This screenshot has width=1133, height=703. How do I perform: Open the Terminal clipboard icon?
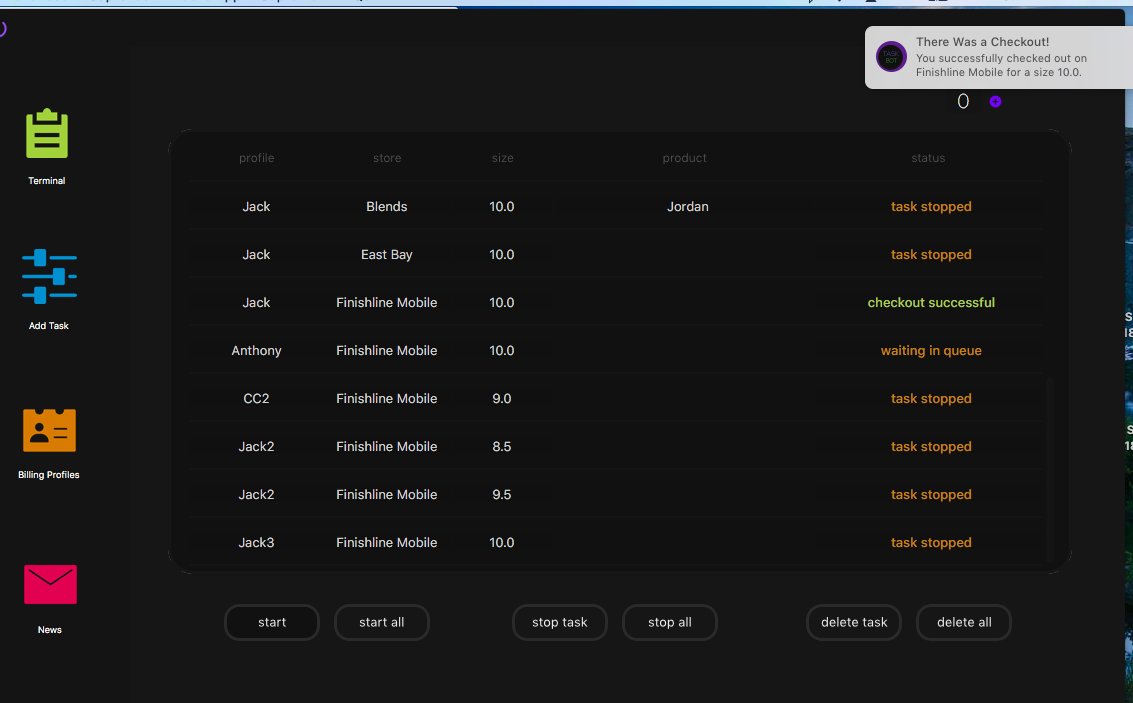pyautogui.click(x=47, y=134)
